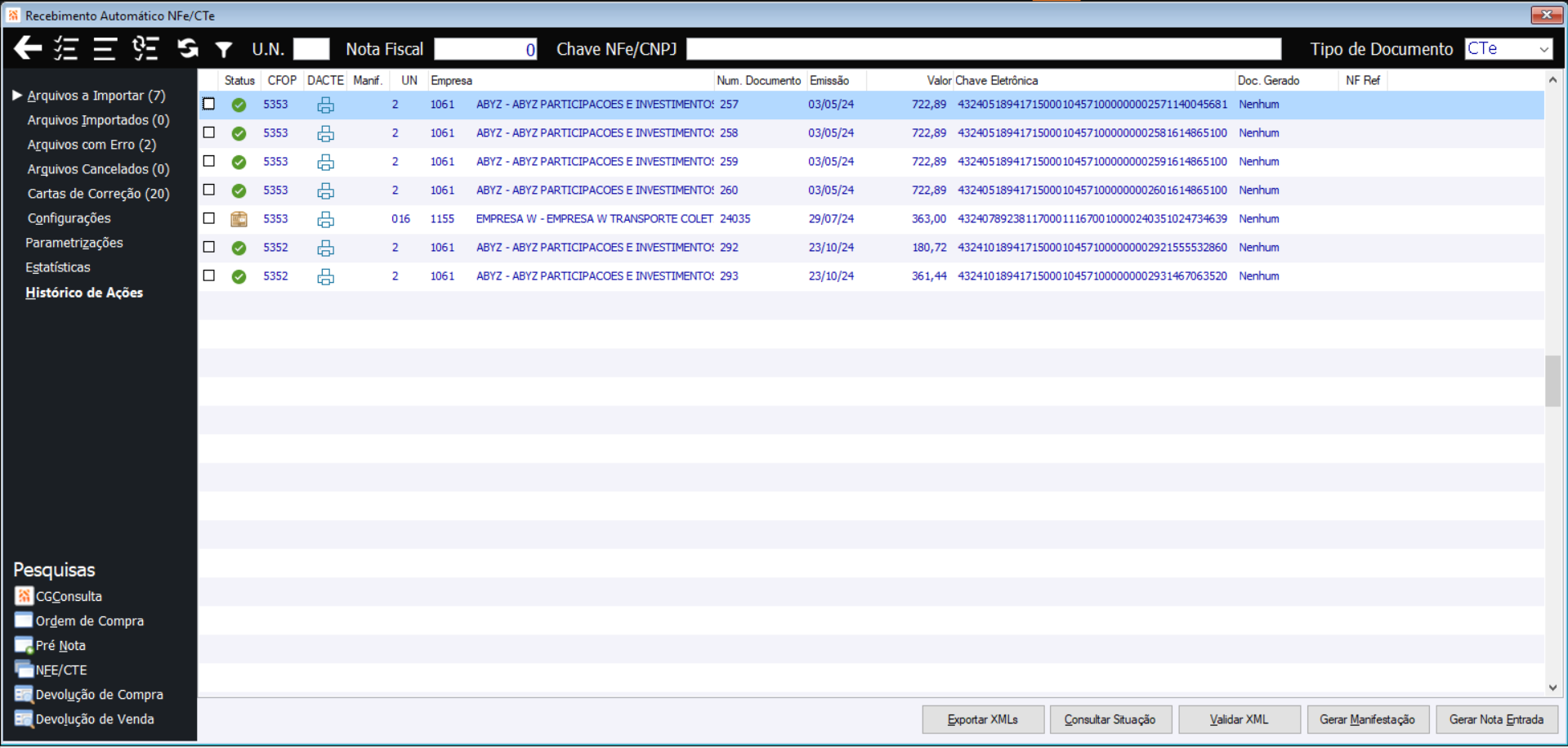Click the Nota Fiscal input field
The height and width of the screenshot is (748, 1568).
[x=485, y=49]
